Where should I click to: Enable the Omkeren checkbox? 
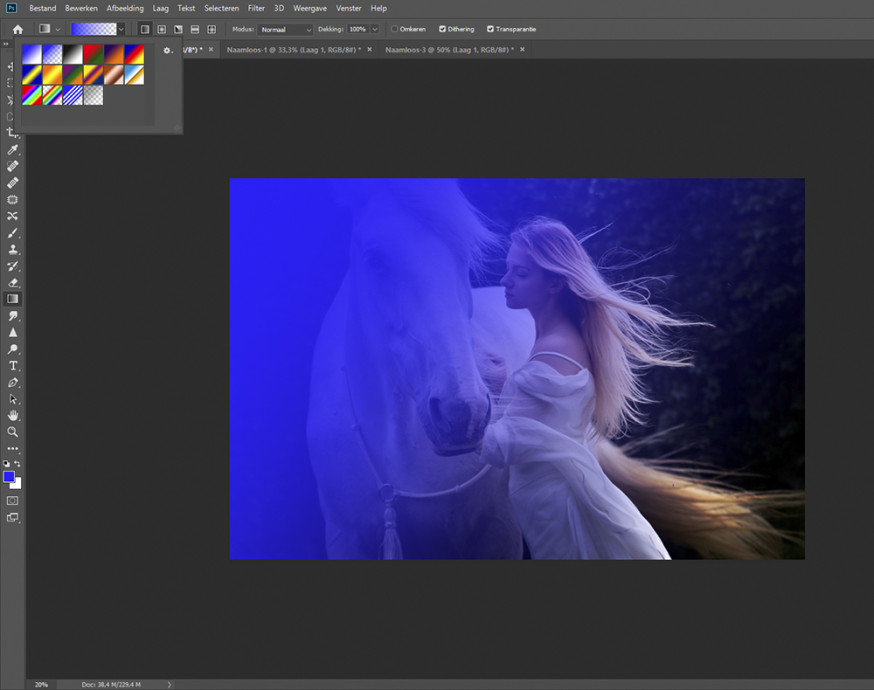click(395, 29)
